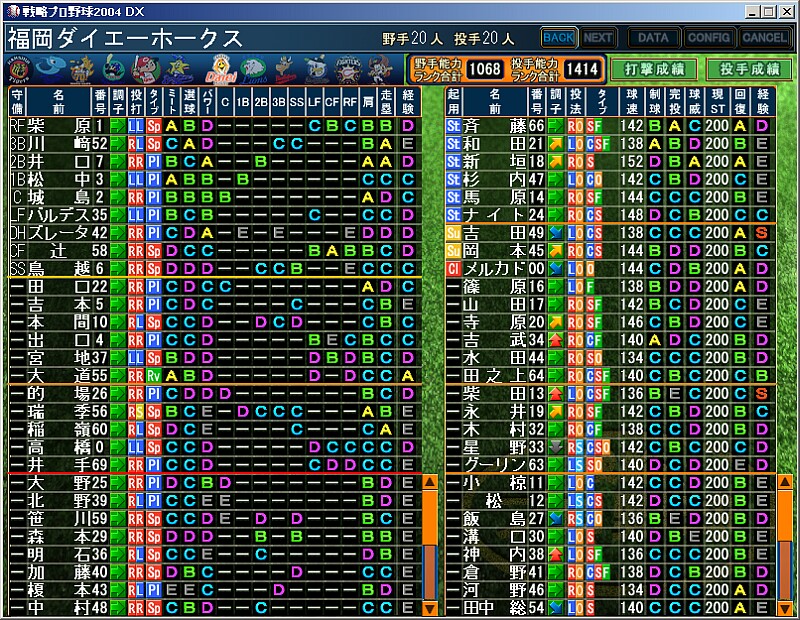Click 柴田's red up condition arrow
Image resolution: width=800 pixels, height=620 pixels.
pos(555,393)
